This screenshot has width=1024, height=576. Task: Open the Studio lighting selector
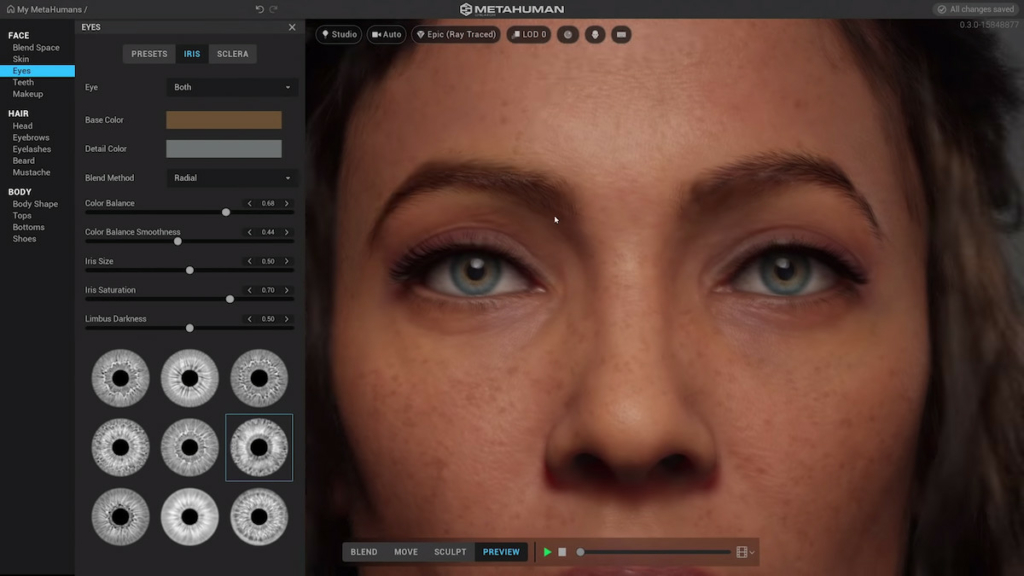point(339,34)
